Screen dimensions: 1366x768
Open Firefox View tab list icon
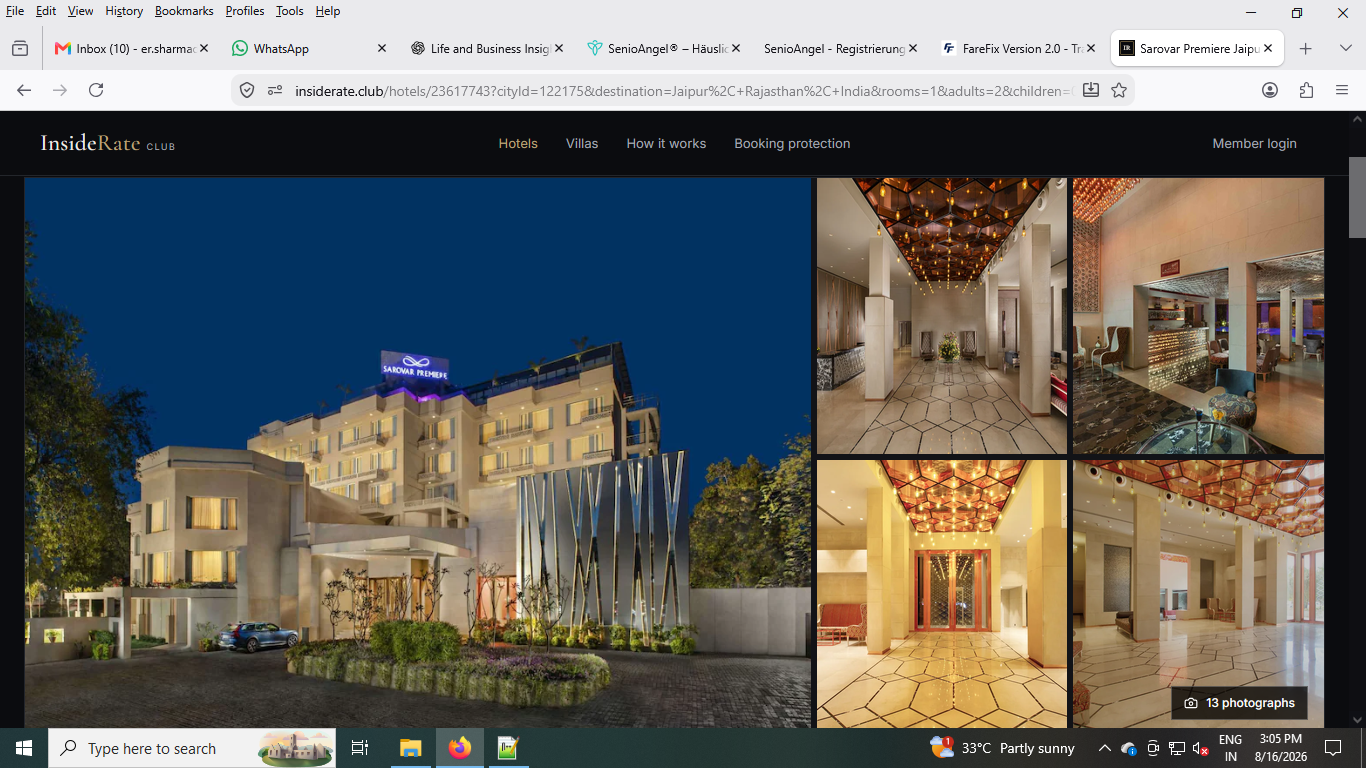[20, 48]
